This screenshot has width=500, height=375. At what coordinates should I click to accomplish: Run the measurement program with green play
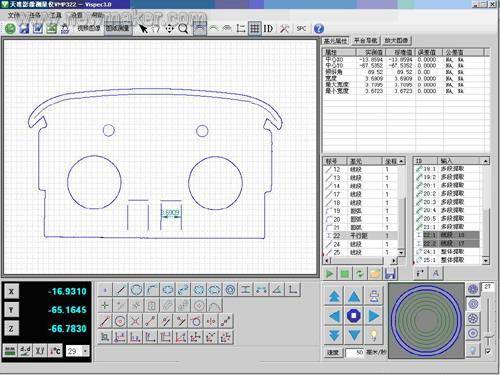coord(330,274)
